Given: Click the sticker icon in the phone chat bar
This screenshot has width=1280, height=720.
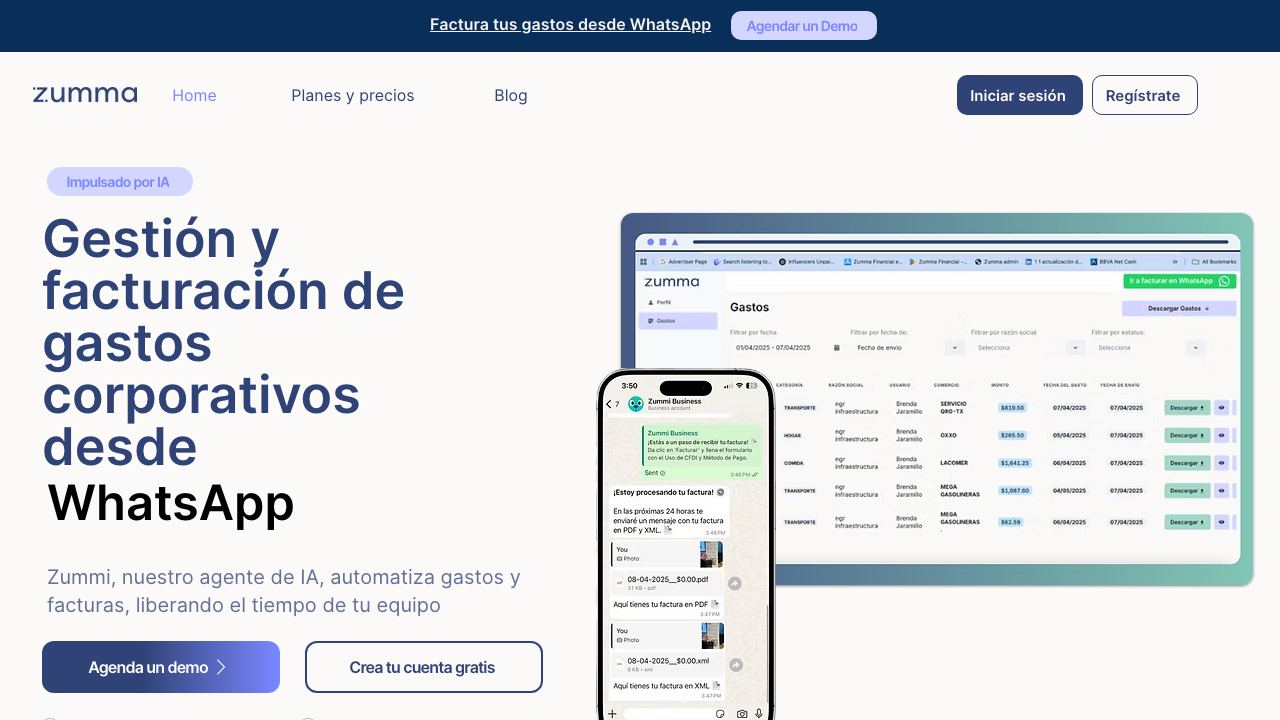Looking at the screenshot, I should click(x=720, y=714).
